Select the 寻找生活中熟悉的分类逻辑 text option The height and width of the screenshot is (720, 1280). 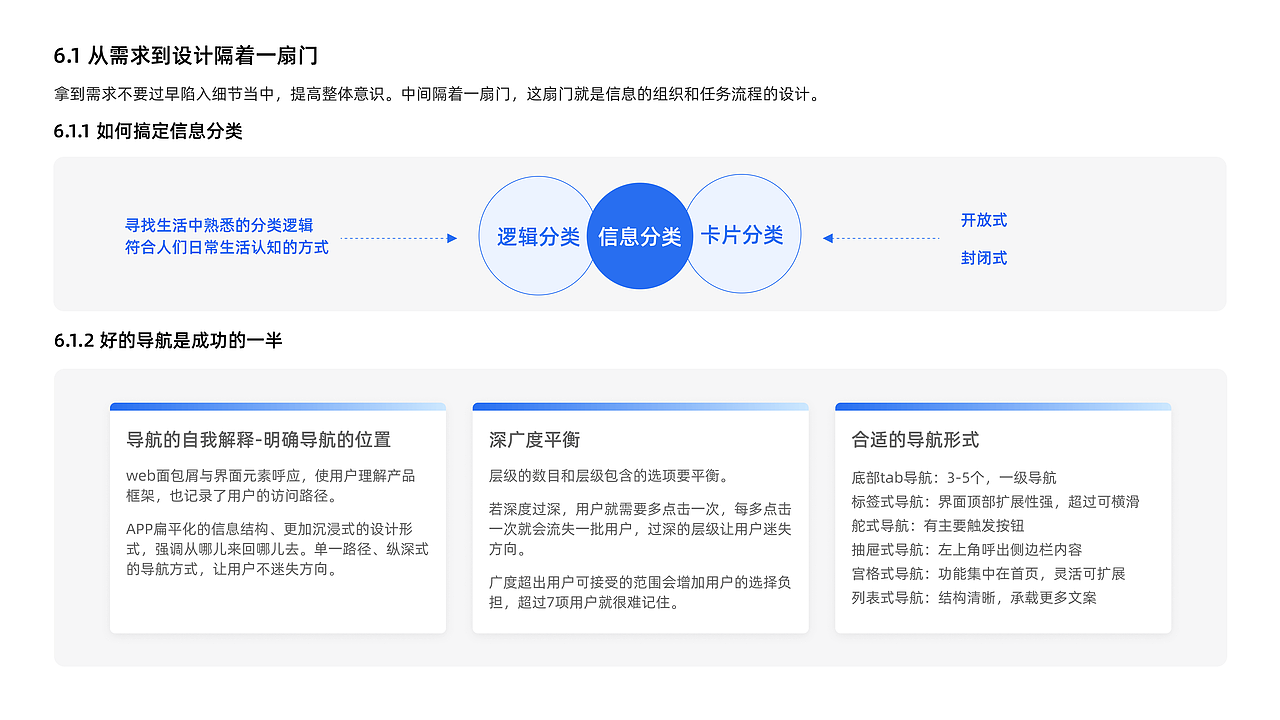218,226
